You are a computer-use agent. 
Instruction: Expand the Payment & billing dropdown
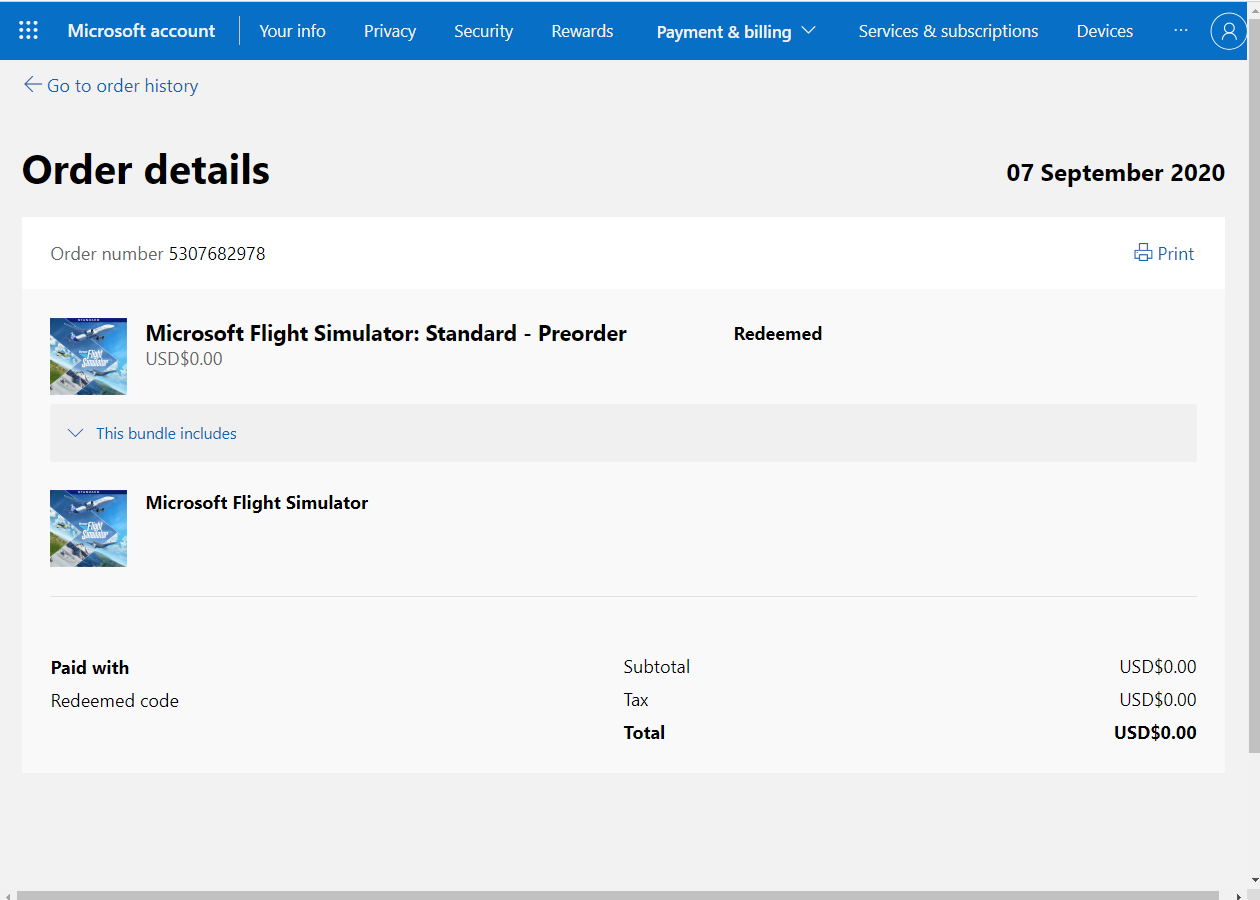tap(736, 31)
